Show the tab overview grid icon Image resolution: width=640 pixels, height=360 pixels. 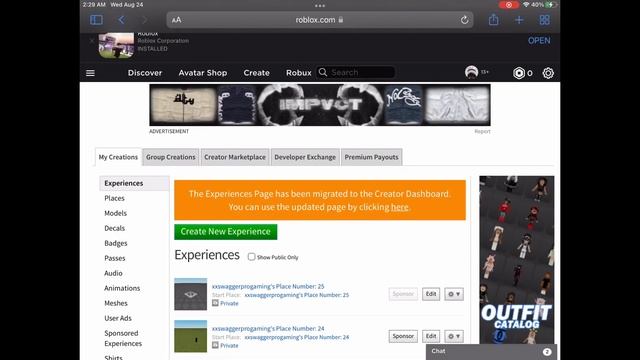[544, 20]
